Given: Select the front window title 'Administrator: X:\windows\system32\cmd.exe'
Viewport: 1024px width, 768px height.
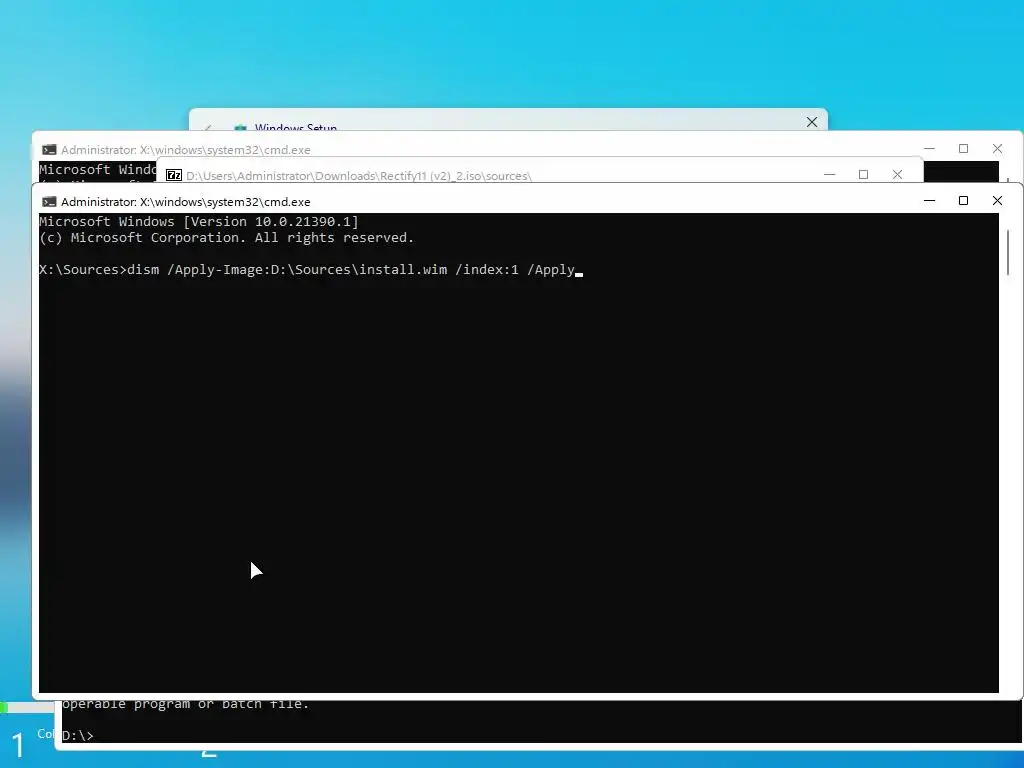Looking at the screenshot, I should pos(185,202).
